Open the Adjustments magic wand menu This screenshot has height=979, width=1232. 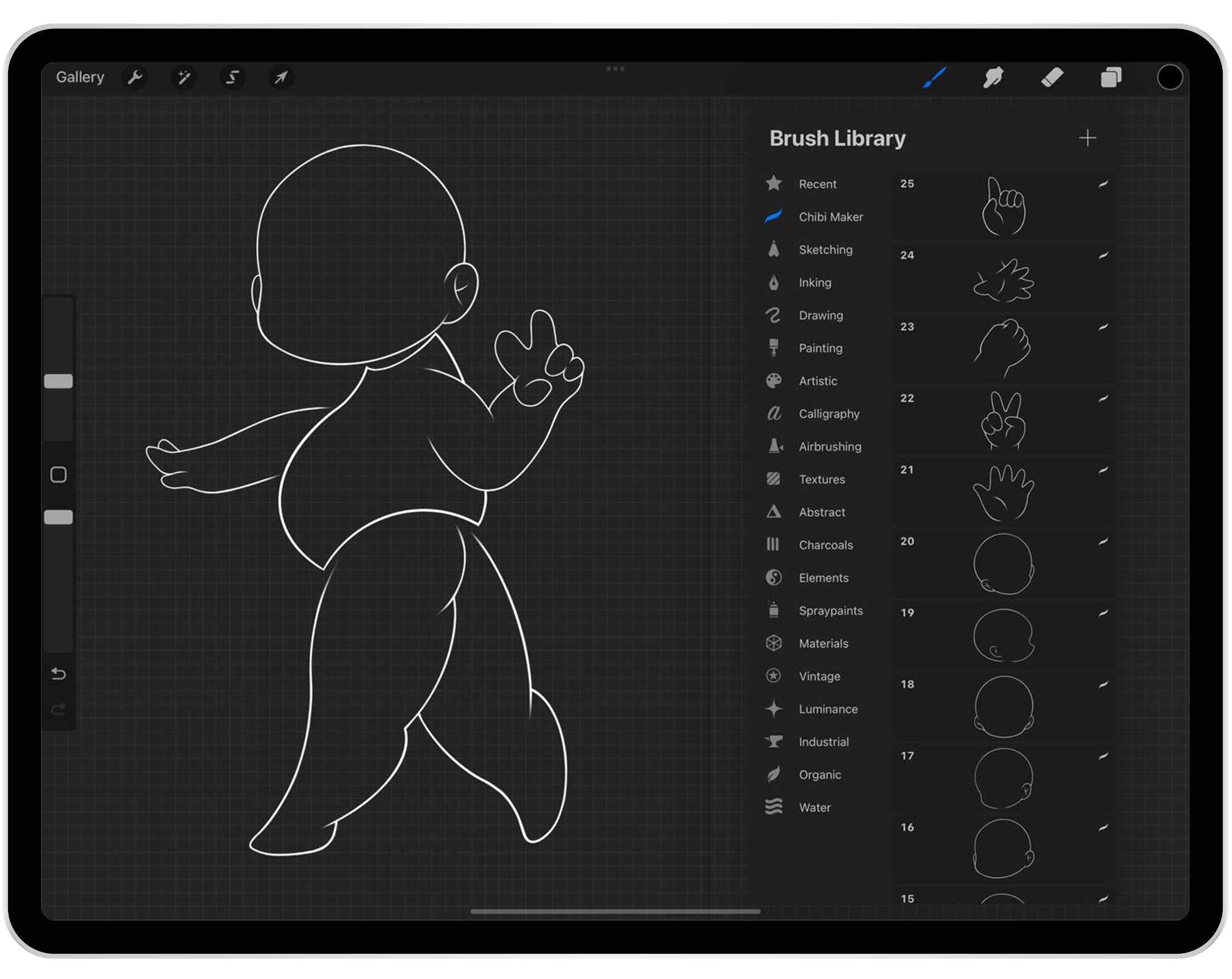pyautogui.click(x=184, y=78)
